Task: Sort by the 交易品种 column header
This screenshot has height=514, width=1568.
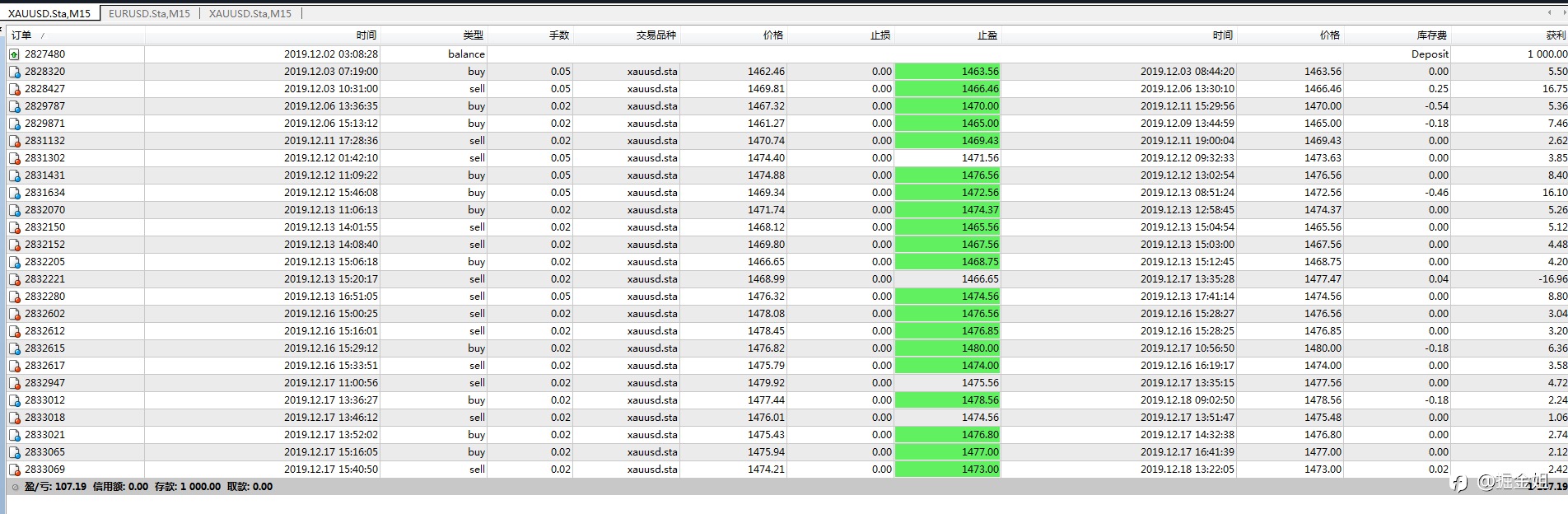Action: (x=656, y=35)
